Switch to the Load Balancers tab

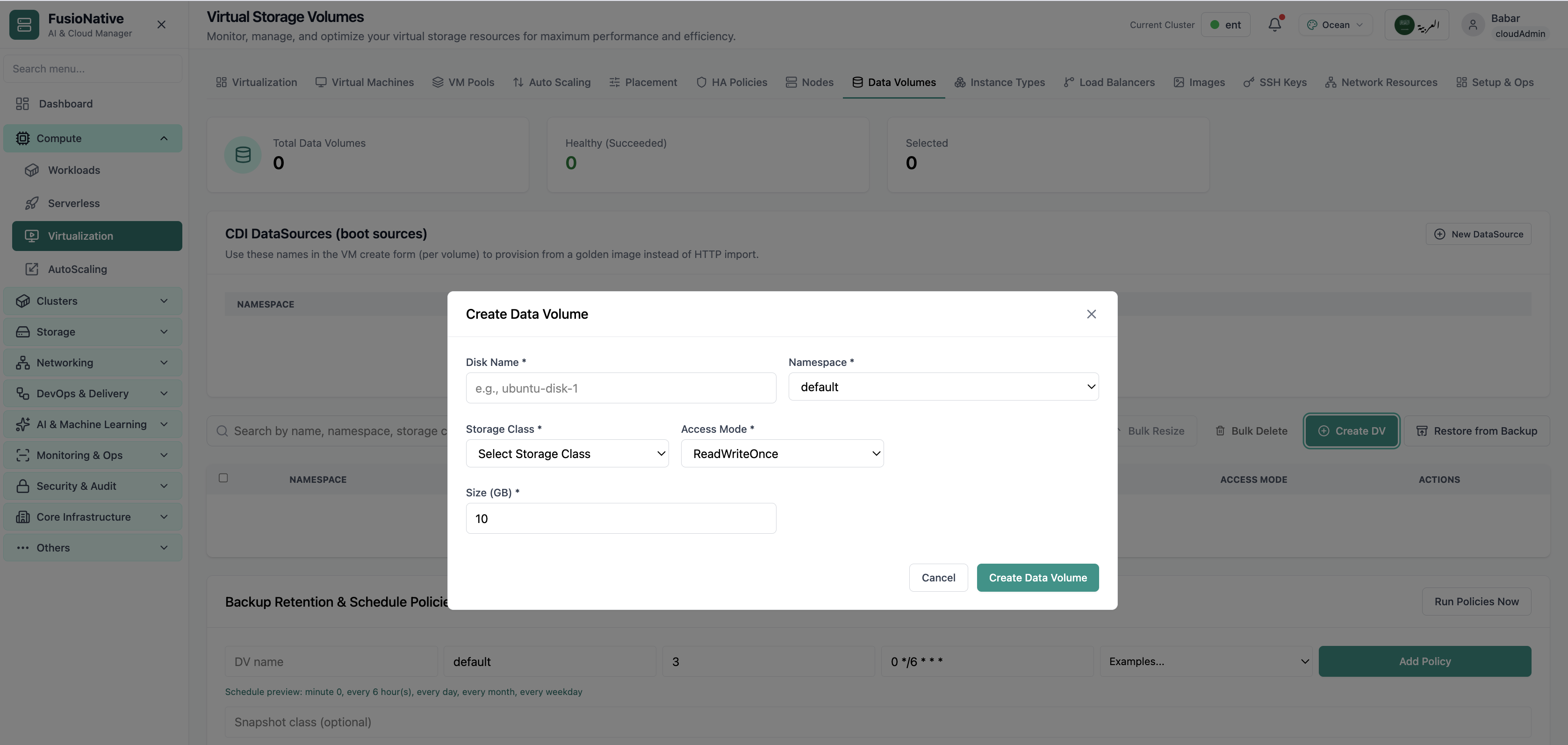1109,82
